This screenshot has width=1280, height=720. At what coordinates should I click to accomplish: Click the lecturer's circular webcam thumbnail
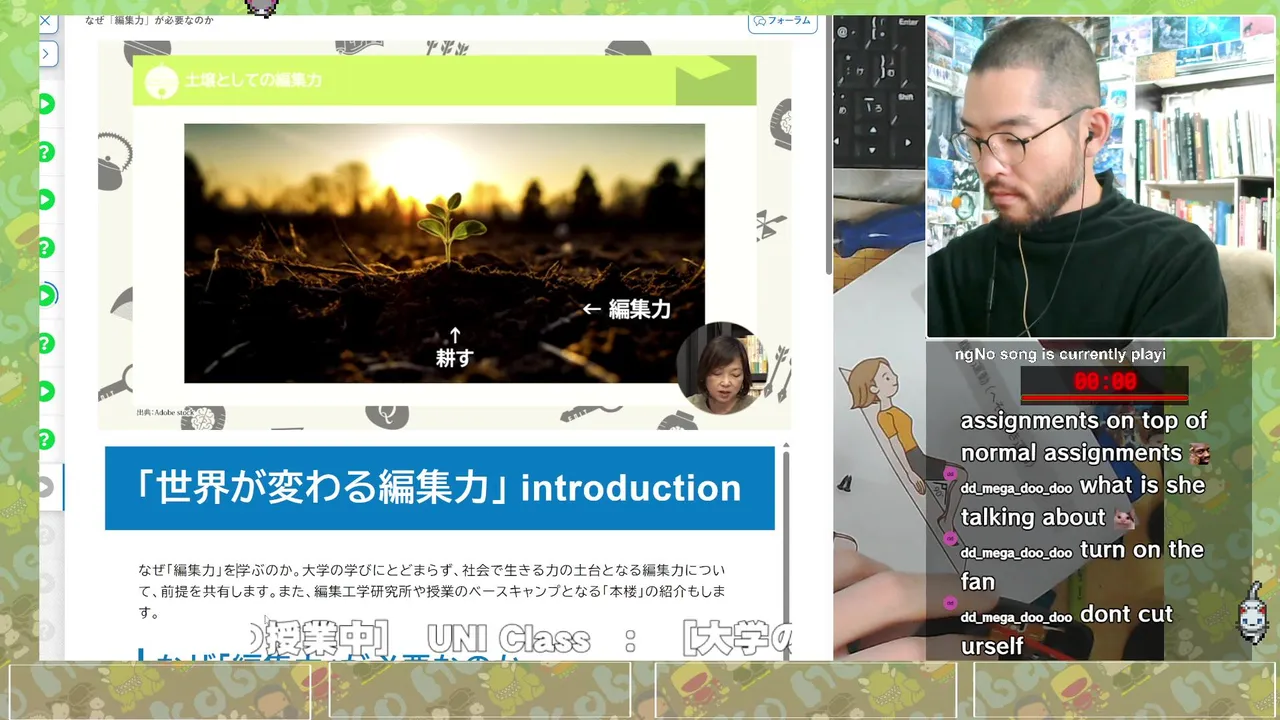[720, 368]
